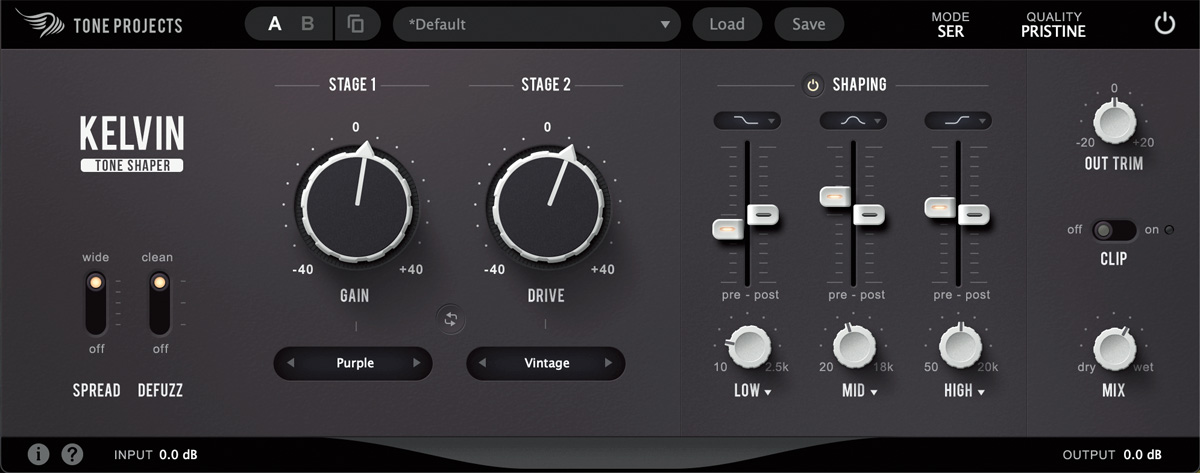1200x473 pixels.
Task: Select previous Stage 1 color left arrow
Action: pos(290,363)
